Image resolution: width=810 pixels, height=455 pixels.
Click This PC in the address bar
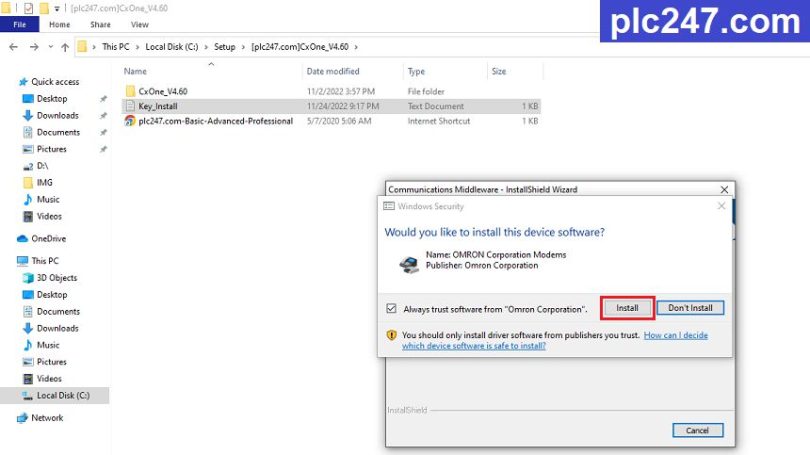click(x=116, y=46)
